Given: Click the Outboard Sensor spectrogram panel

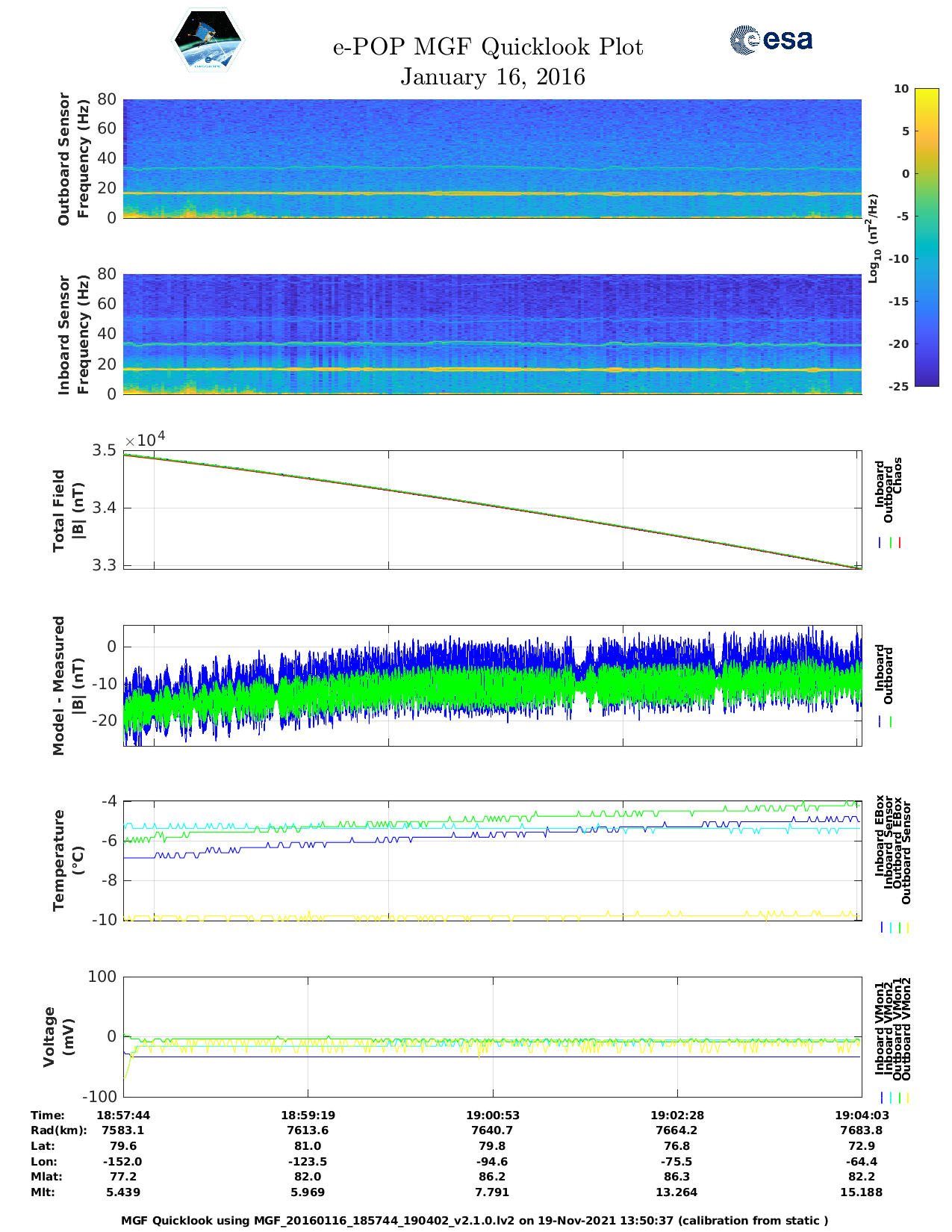Looking at the screenshot, I should [x=492, y=158].
